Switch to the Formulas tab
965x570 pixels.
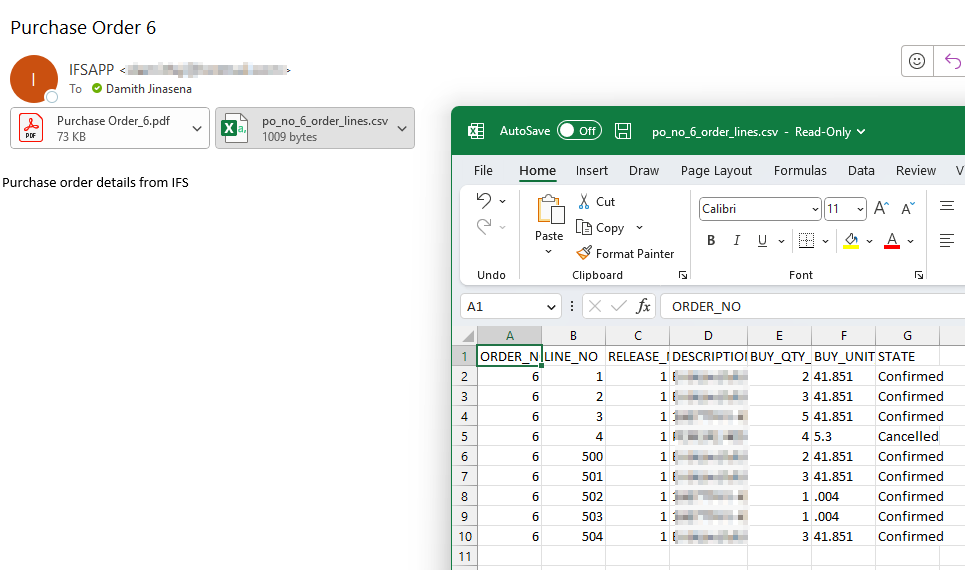point(800,171)
